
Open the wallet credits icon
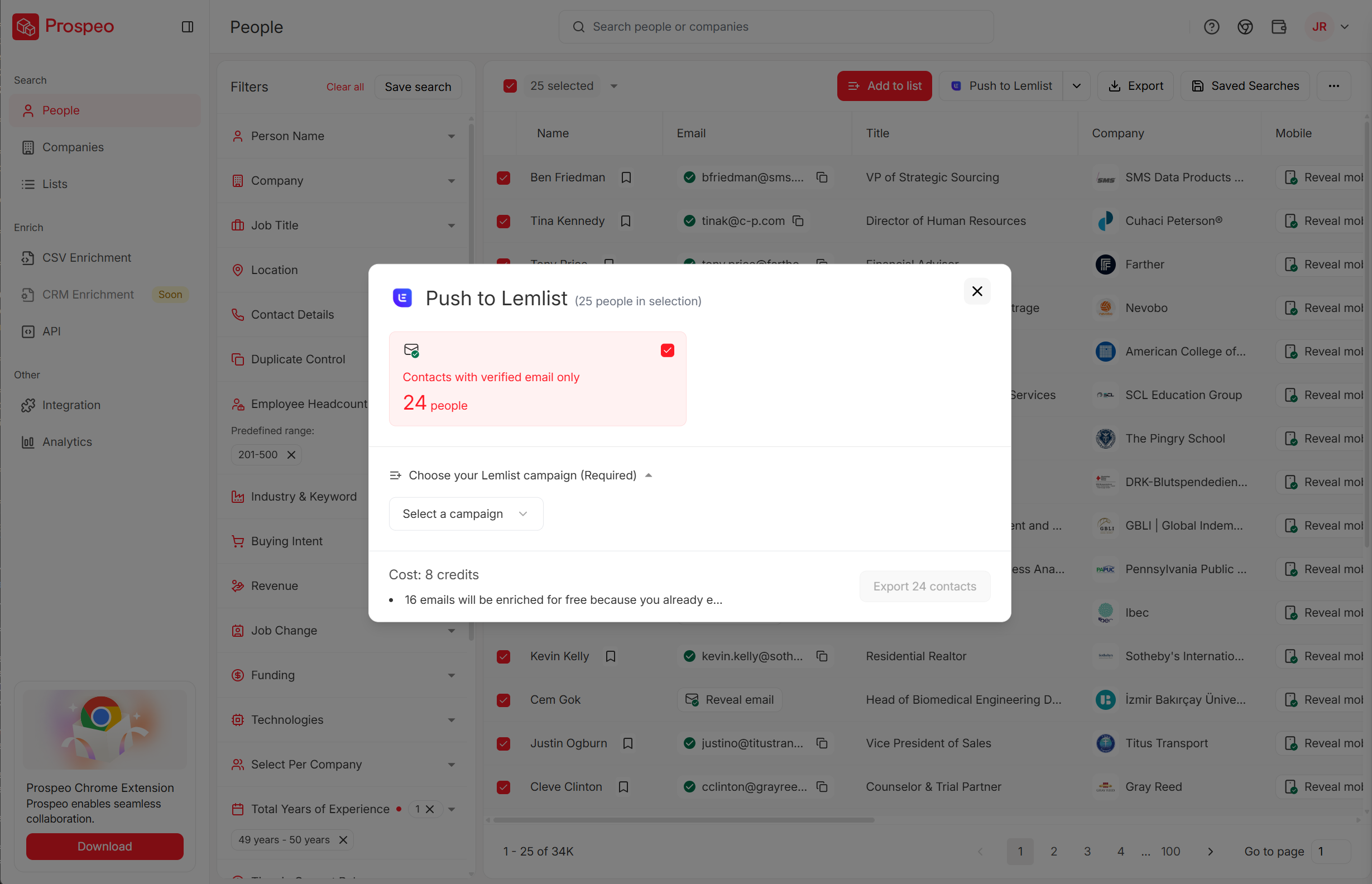click(1278, 27)
